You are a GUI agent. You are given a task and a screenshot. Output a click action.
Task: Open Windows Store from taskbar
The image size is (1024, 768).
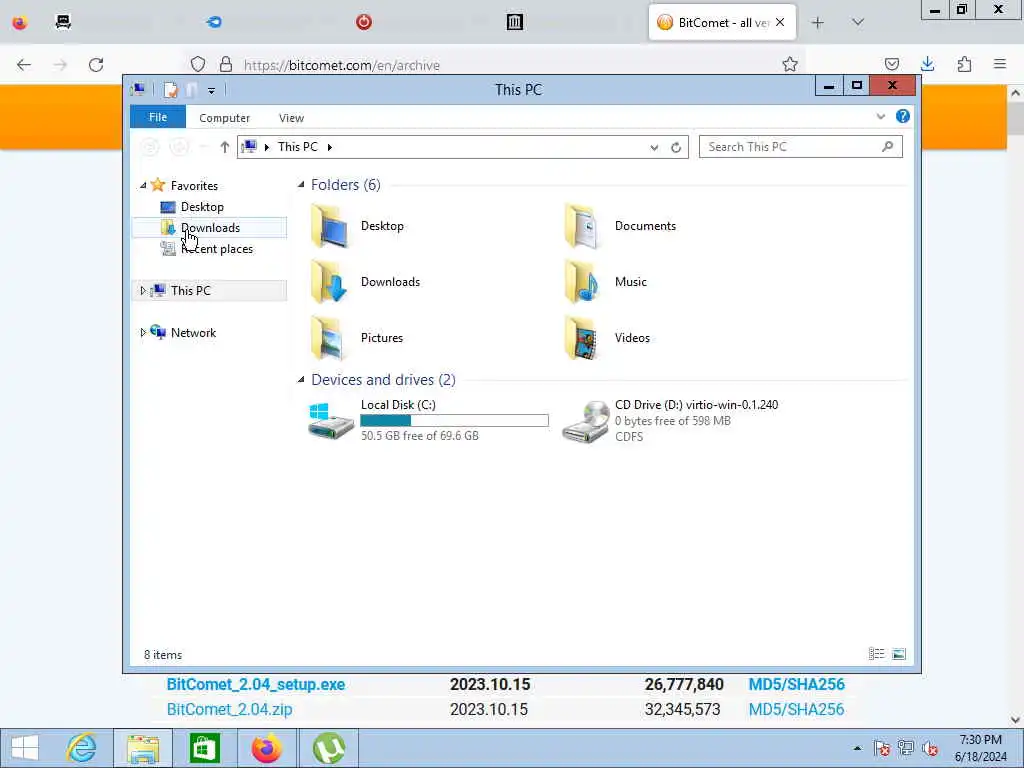(x=204, y=748)
